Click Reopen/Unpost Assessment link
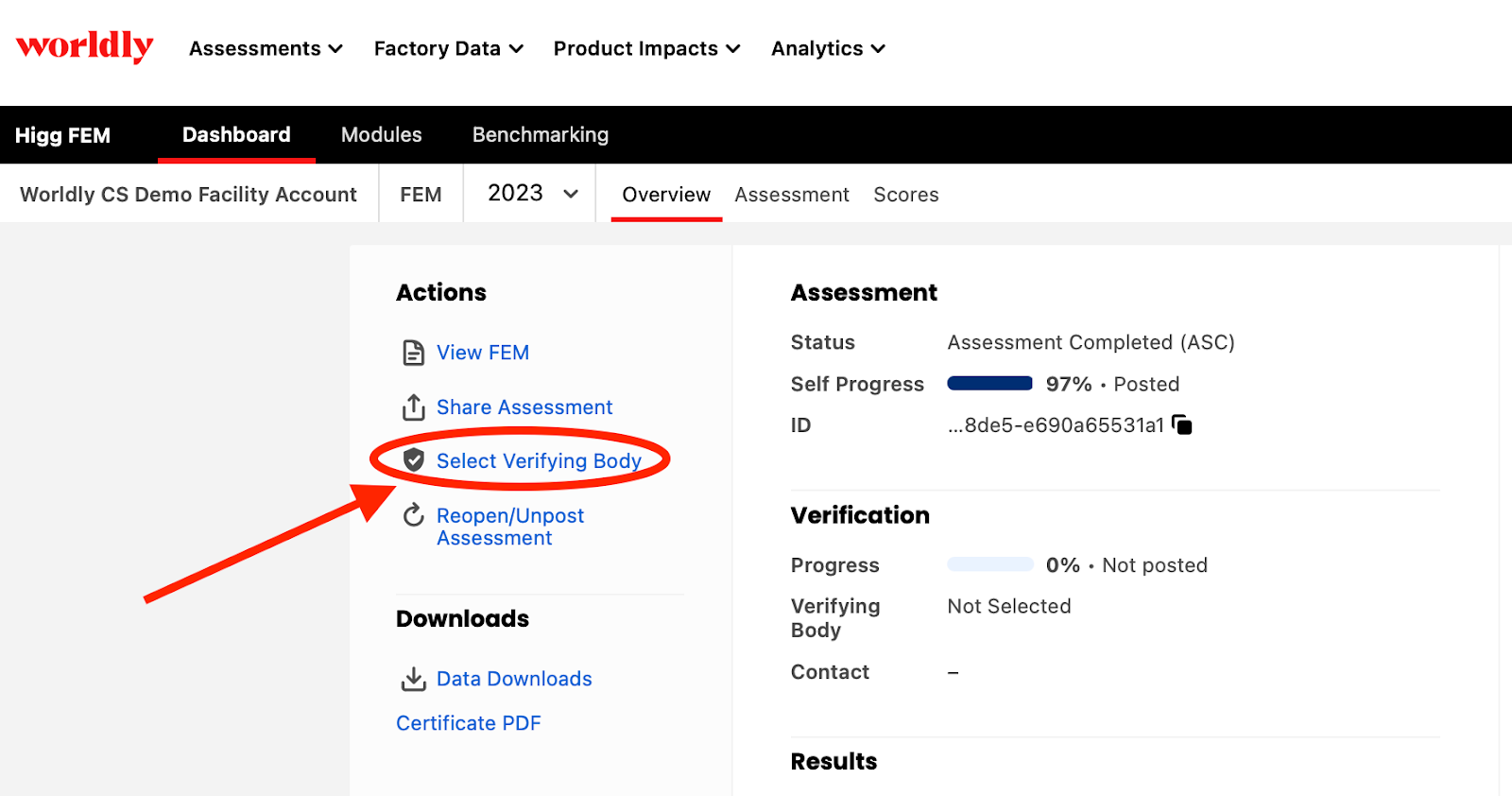Viewport: 1512px width, 796px height. pos(510,527)
